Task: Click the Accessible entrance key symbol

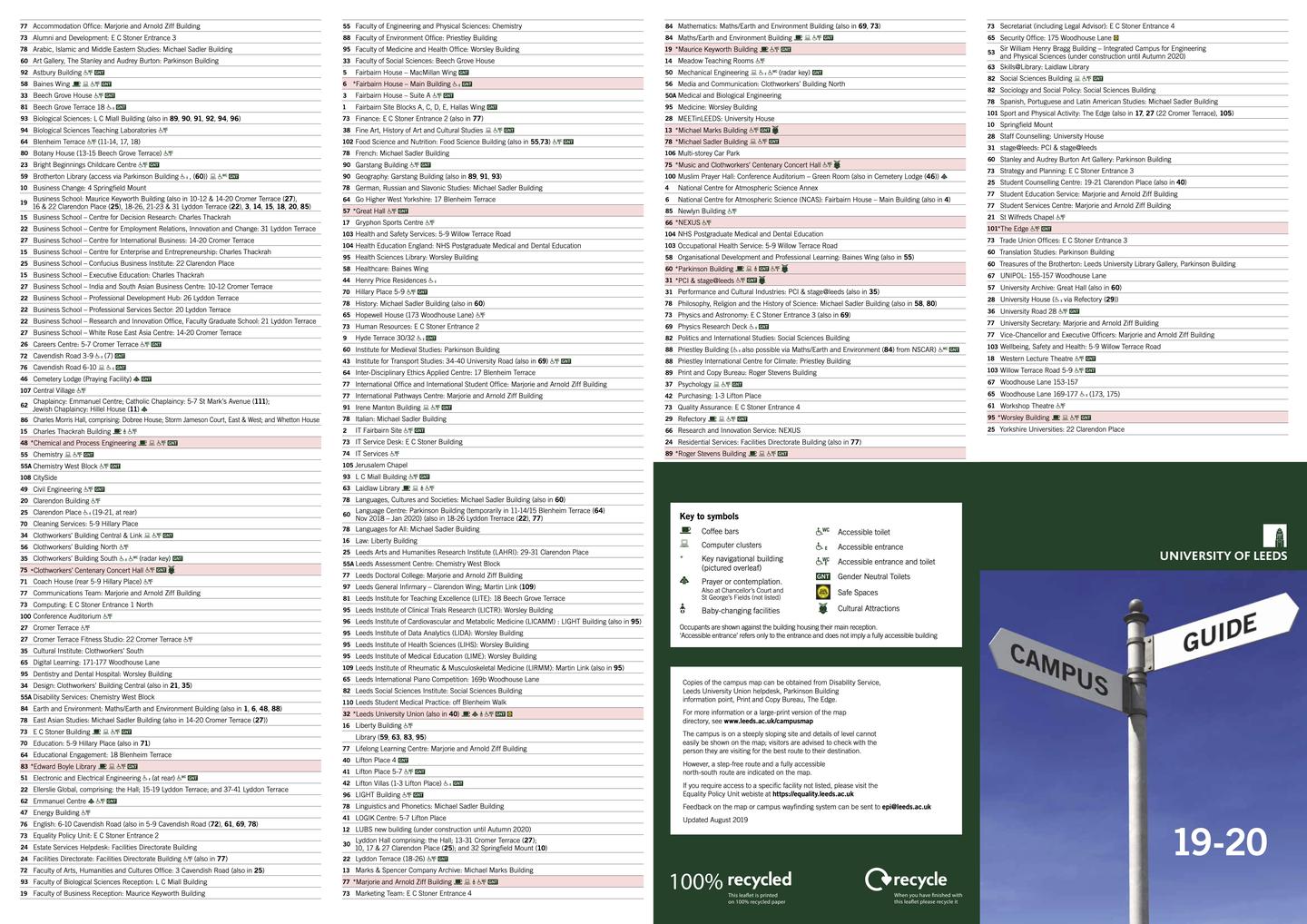Action: pos(821,547)
